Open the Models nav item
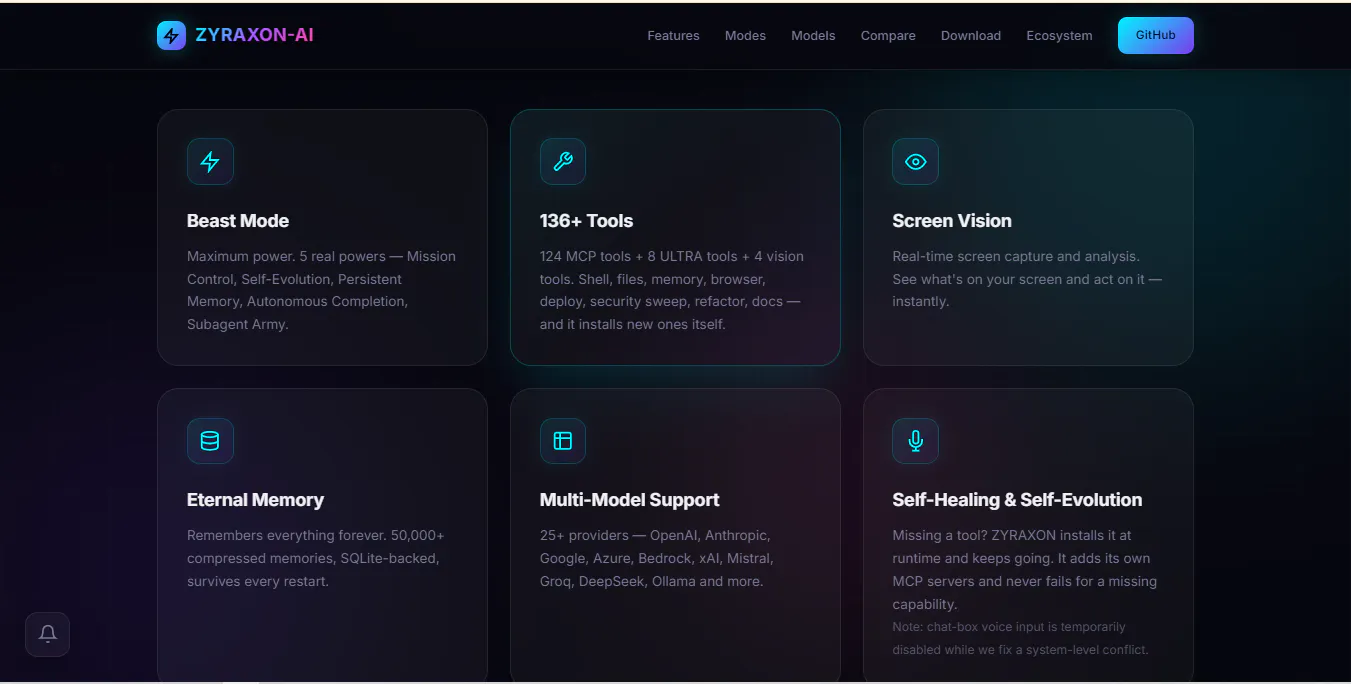 813,36
